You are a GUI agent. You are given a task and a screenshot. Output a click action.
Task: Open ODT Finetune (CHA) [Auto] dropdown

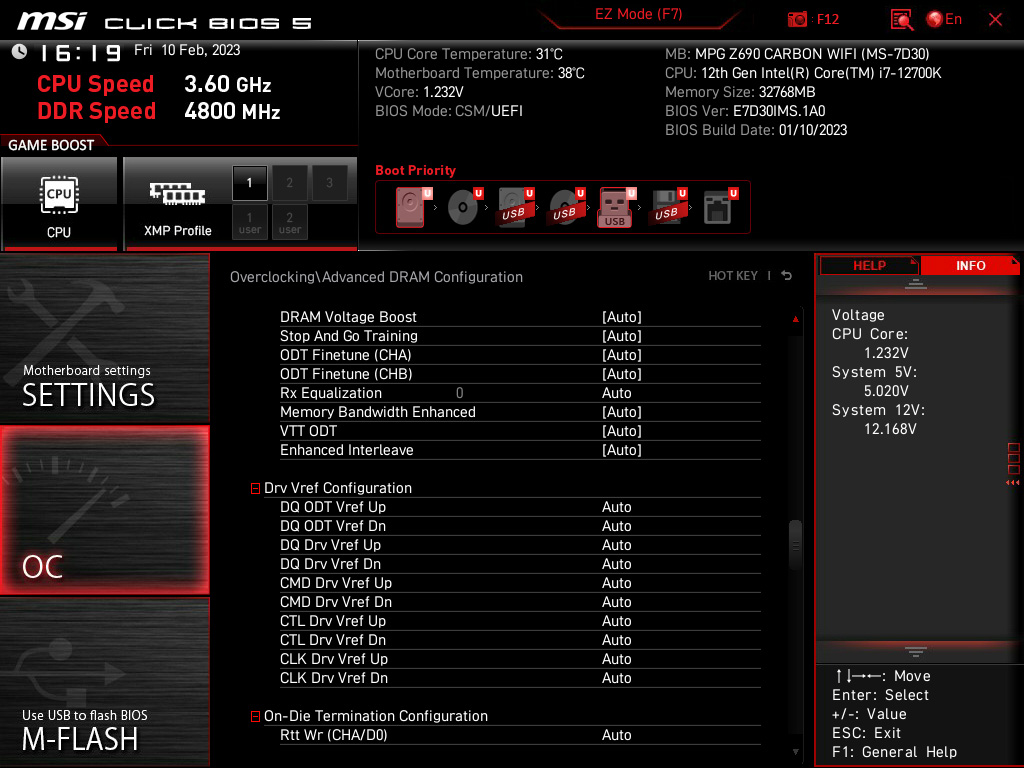click(622, 355)
